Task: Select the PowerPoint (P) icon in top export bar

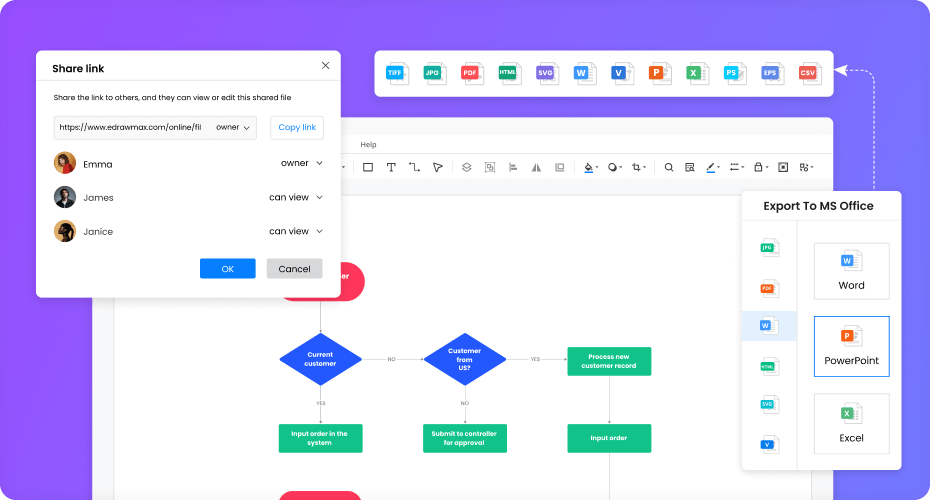Action: pyautogui.click(x=659, y=74)
